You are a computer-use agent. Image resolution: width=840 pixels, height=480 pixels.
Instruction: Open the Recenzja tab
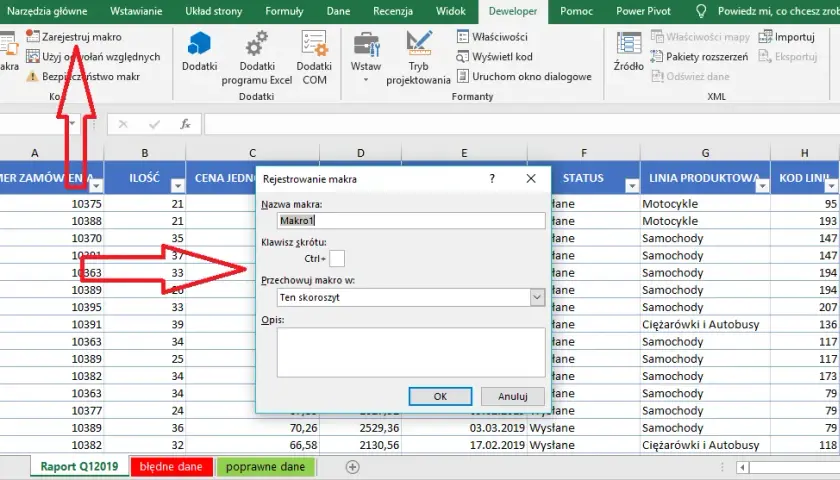pyautogui.click(x=393, y=11)
